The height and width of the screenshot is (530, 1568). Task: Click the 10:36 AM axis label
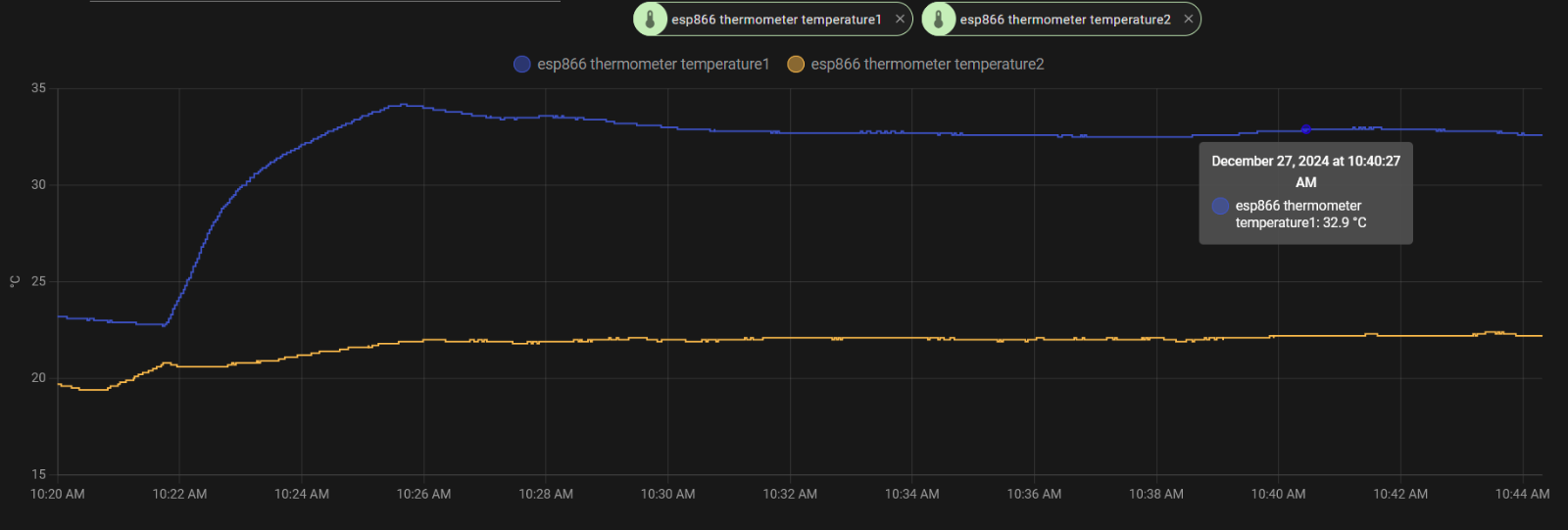1034,494
